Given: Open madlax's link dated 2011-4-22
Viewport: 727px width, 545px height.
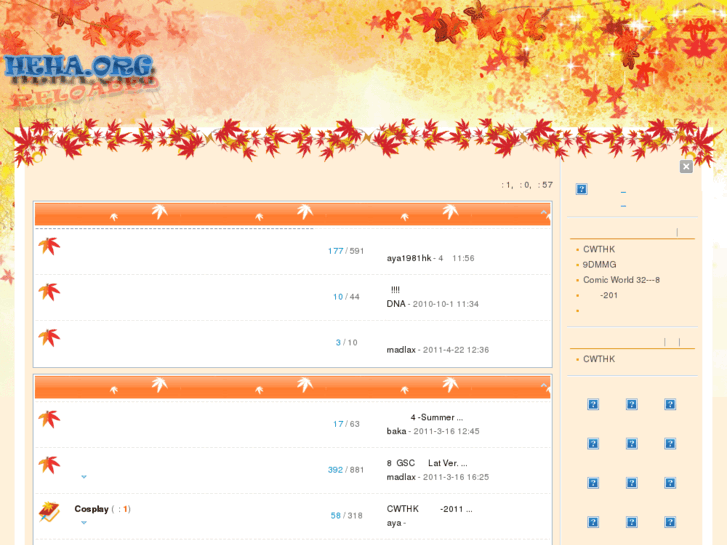Looking at the screenshot, I should tap(401, 350).
